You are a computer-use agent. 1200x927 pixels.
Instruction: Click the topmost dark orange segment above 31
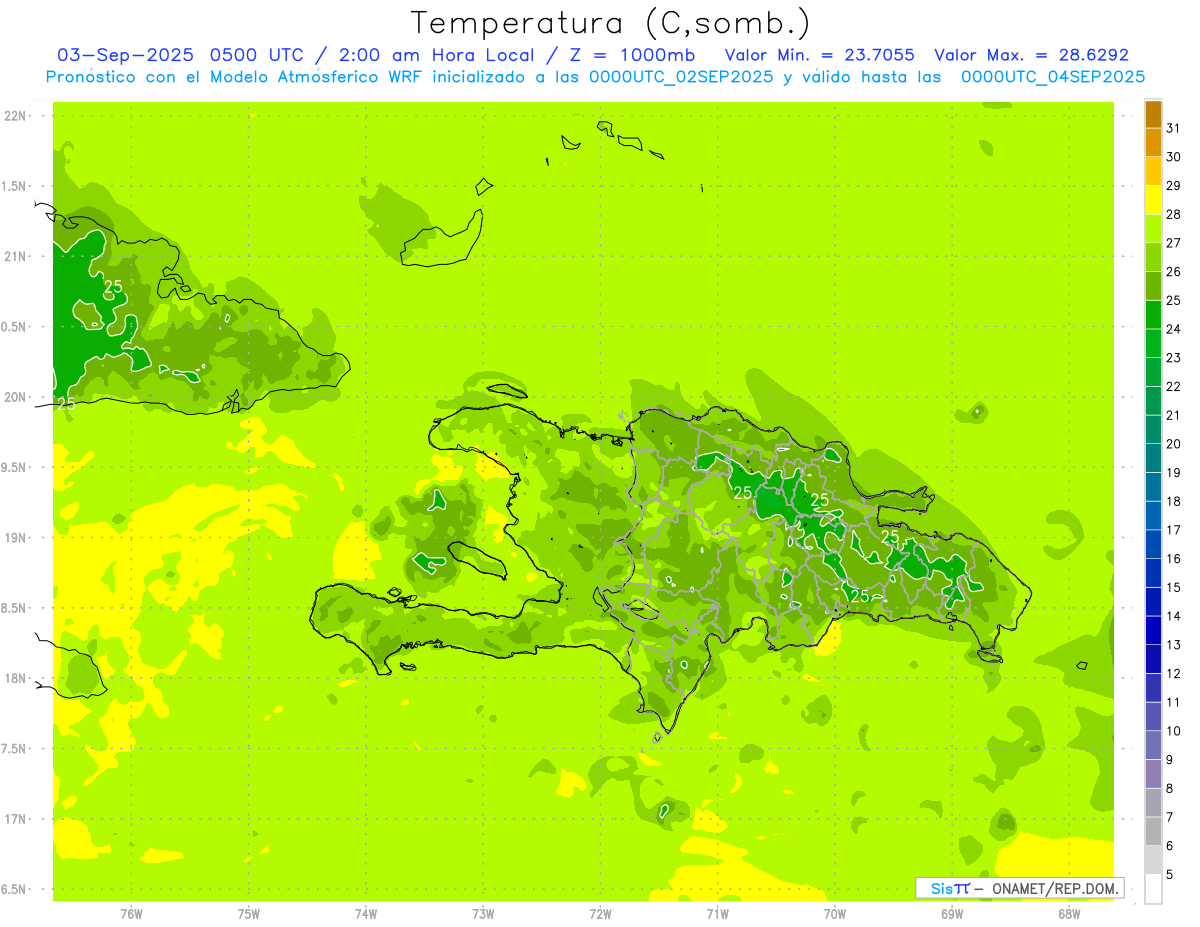click(1153, 115)
